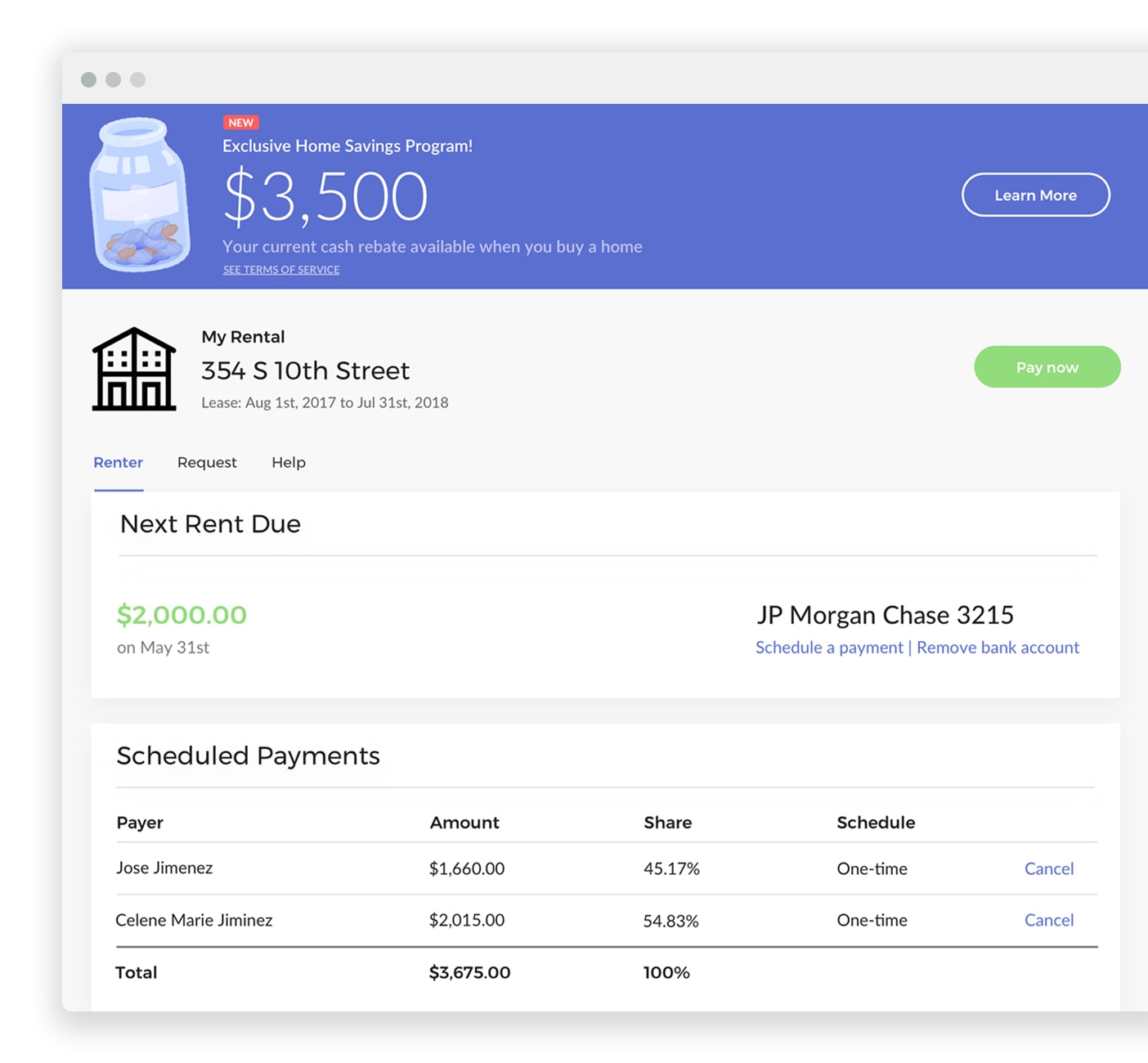Viewport: 1148px width, 1063px height.
Task: Click the $3,675.00 total amount
Action: [x=469, y=972]
